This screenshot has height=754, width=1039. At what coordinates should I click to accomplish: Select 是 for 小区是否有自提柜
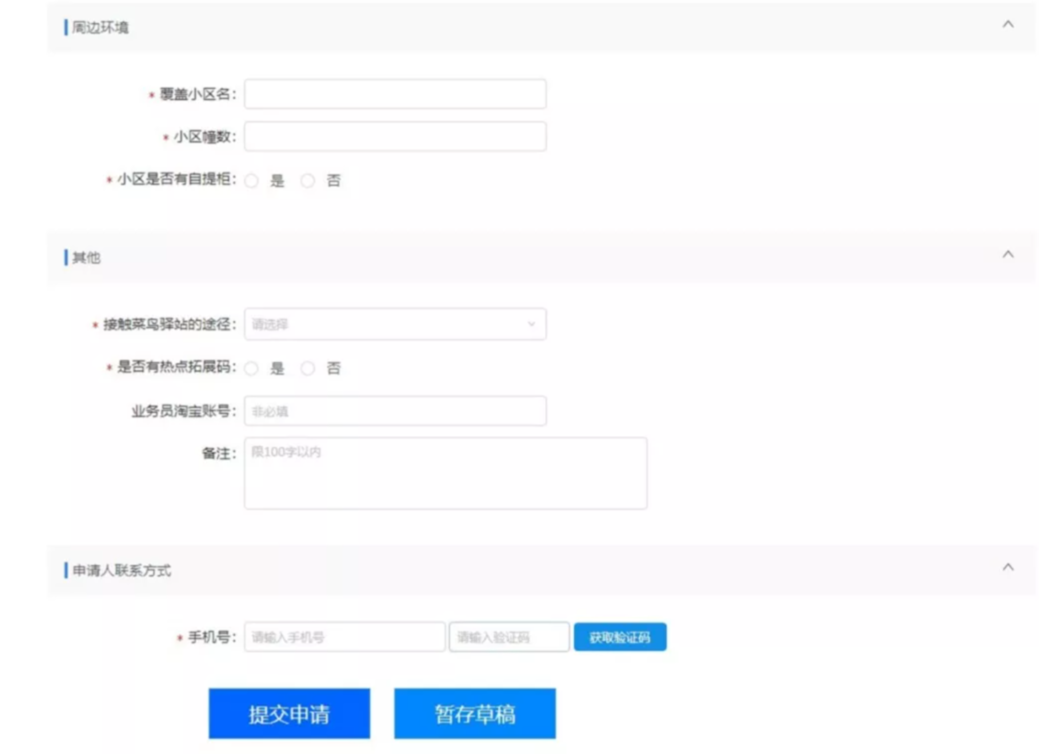pos(252,181)
